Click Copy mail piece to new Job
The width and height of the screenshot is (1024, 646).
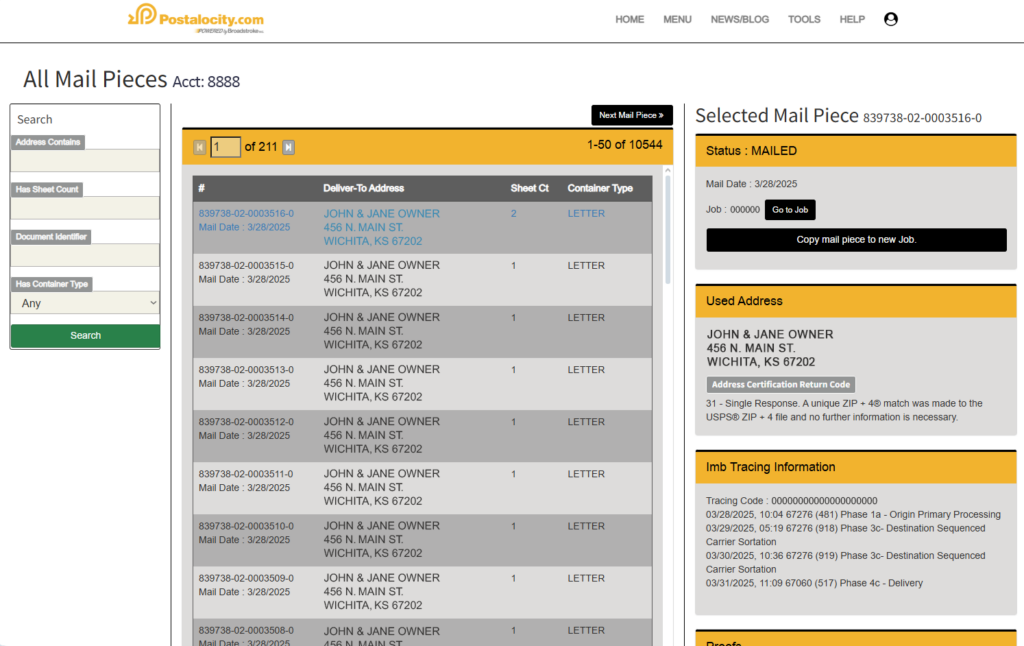(x=856, y=240)
